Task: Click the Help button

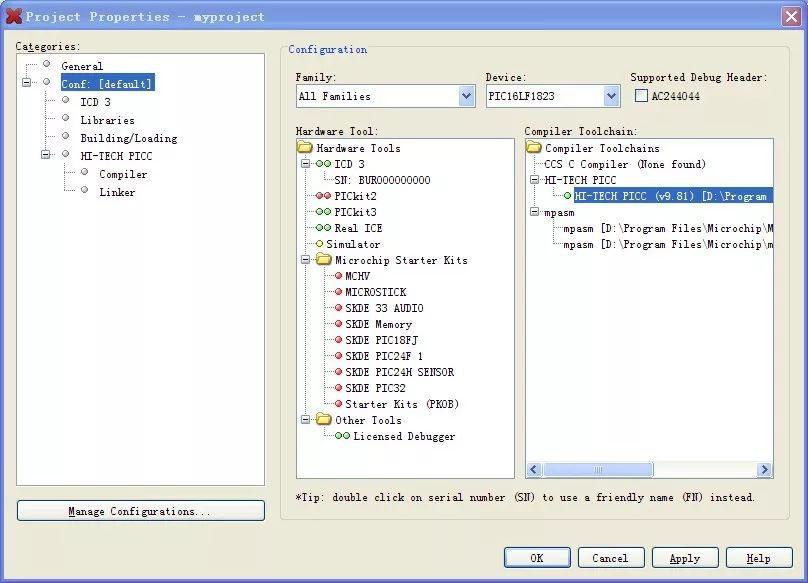Action: 759,558
